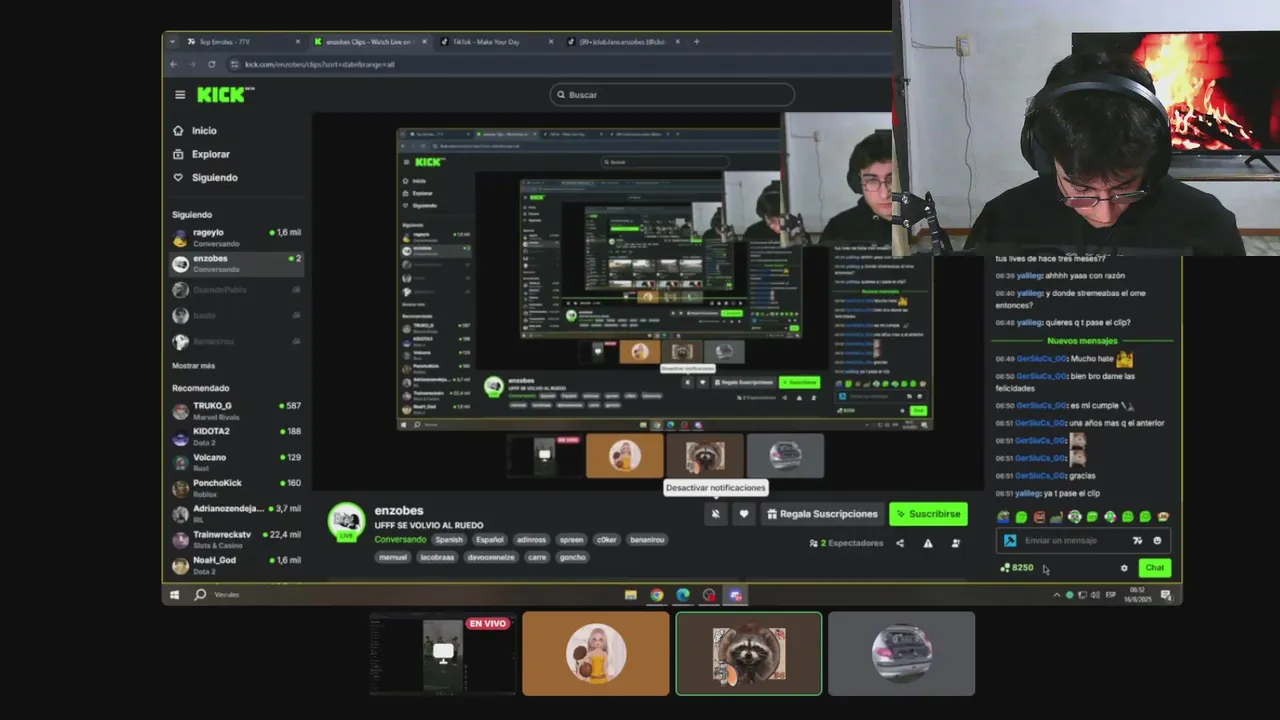Select the c0ker tag

[607, 540]
